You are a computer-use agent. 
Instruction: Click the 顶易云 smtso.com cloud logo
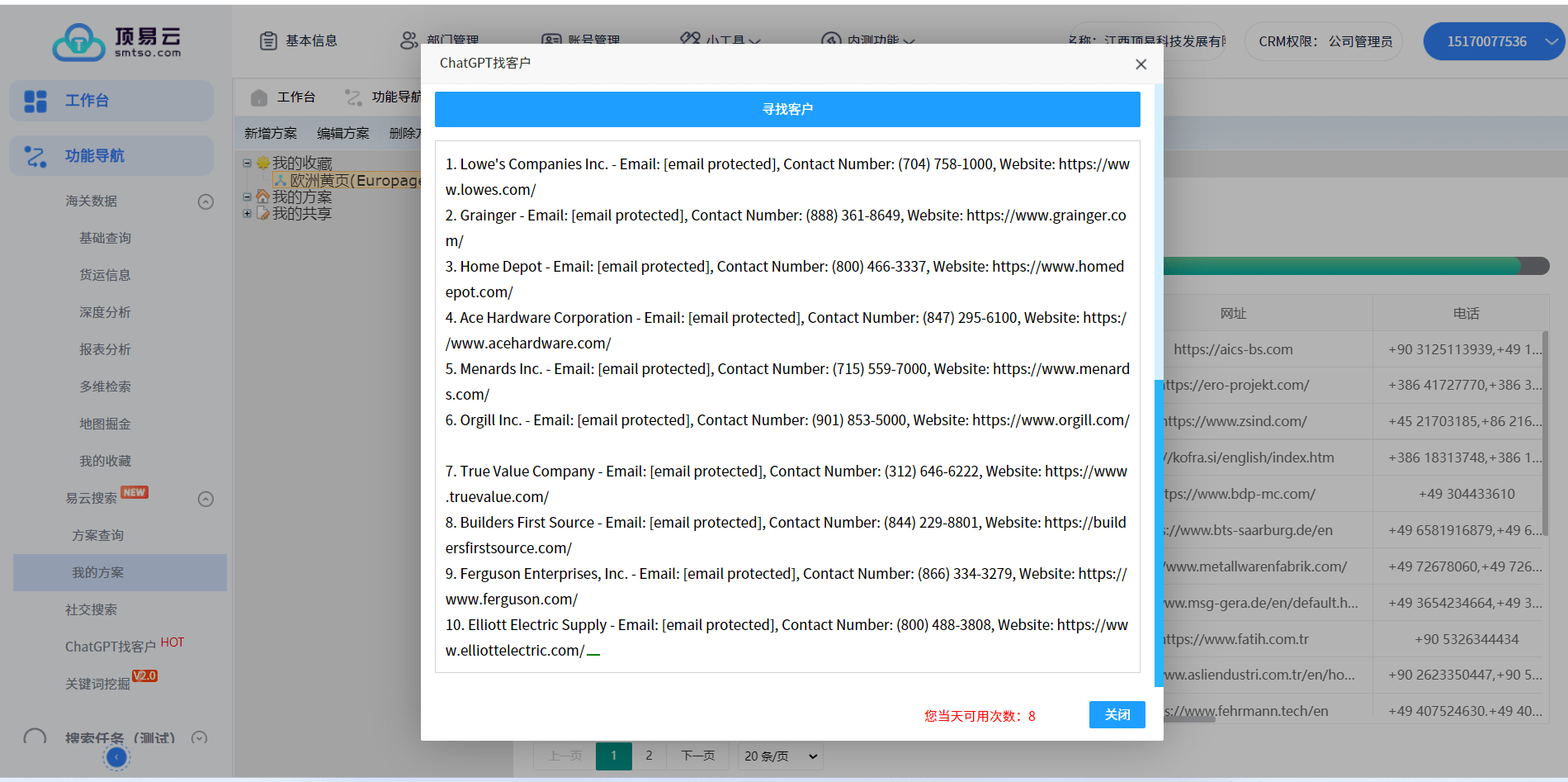[116, 41]
